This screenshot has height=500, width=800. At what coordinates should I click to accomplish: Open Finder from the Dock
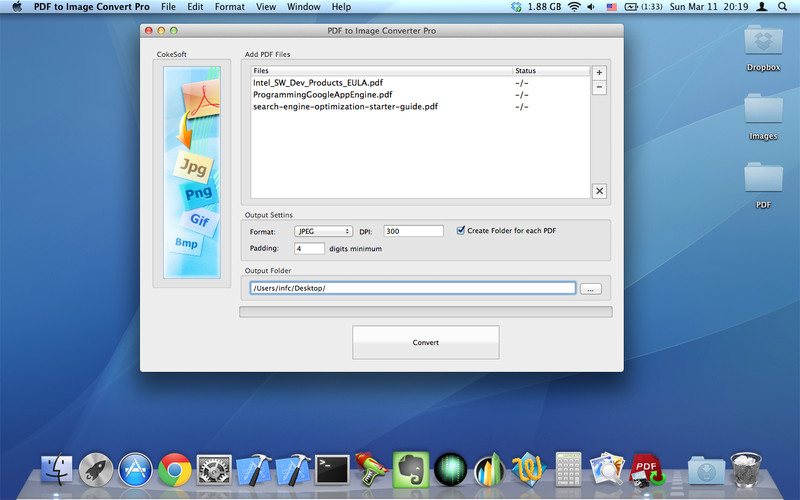[57, 469]
